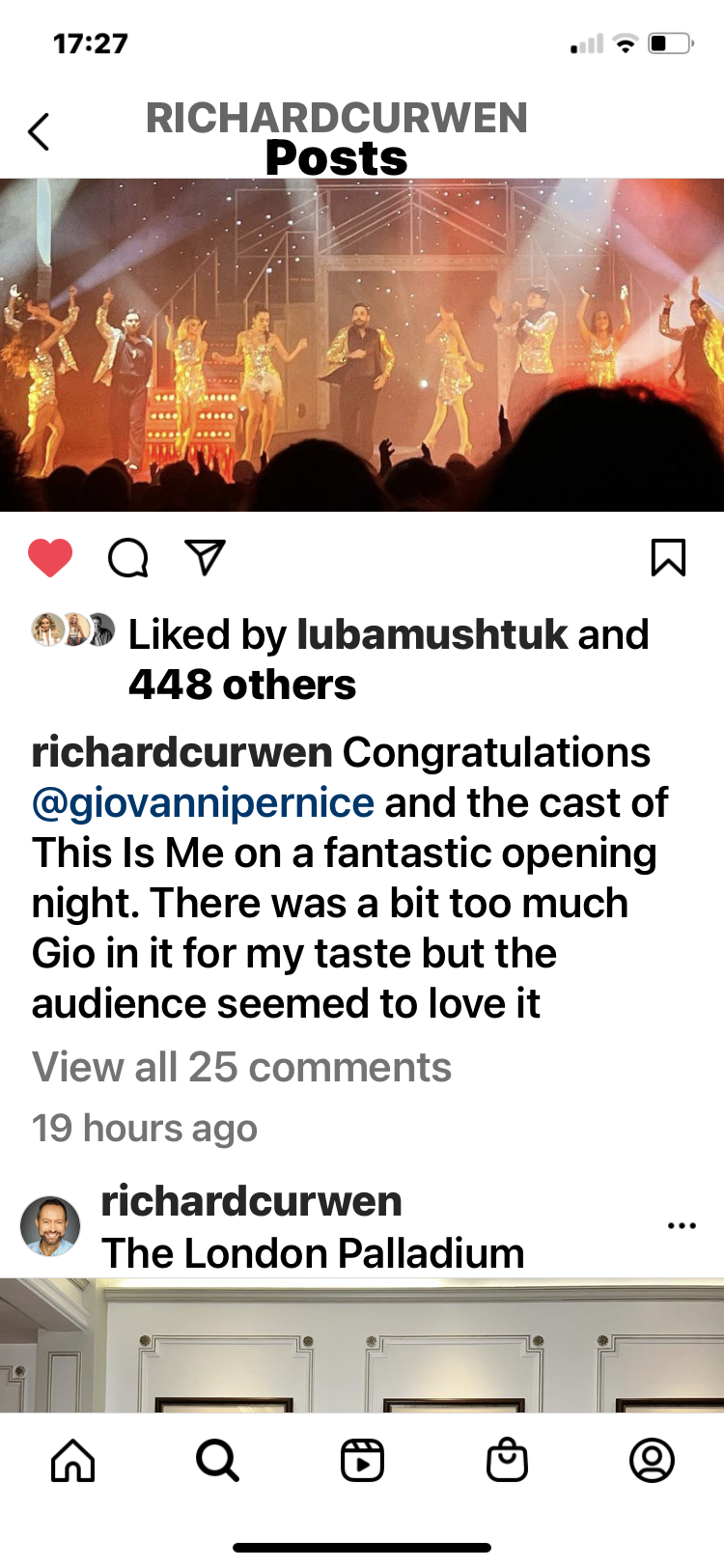Viewport: 724px width, 1568px height.
Task: Share post using the paper plane icon
Action: click(205, 557)
